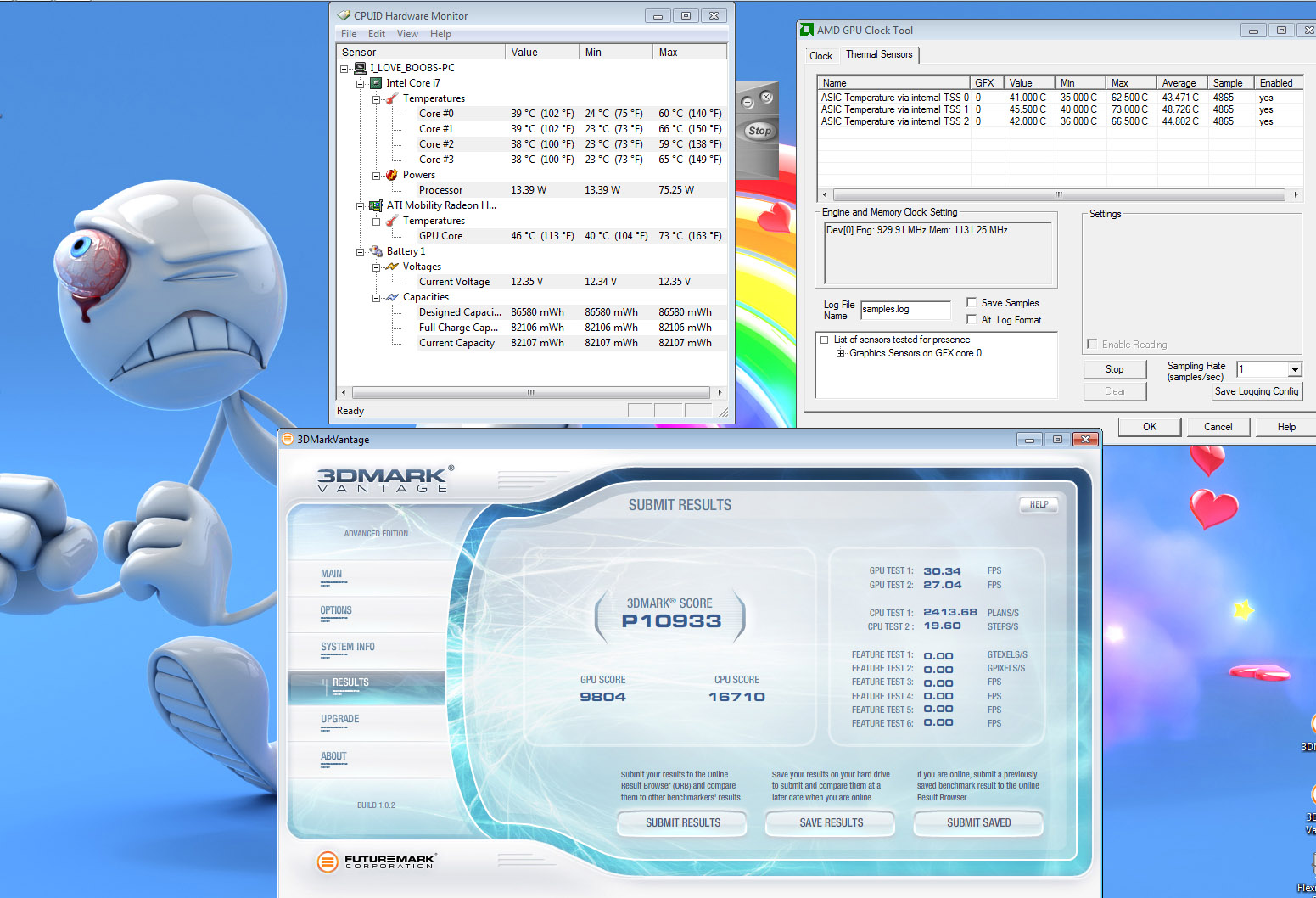
Task: Click the SAVE RESULTS button
Action: click(x=832, y=822)
